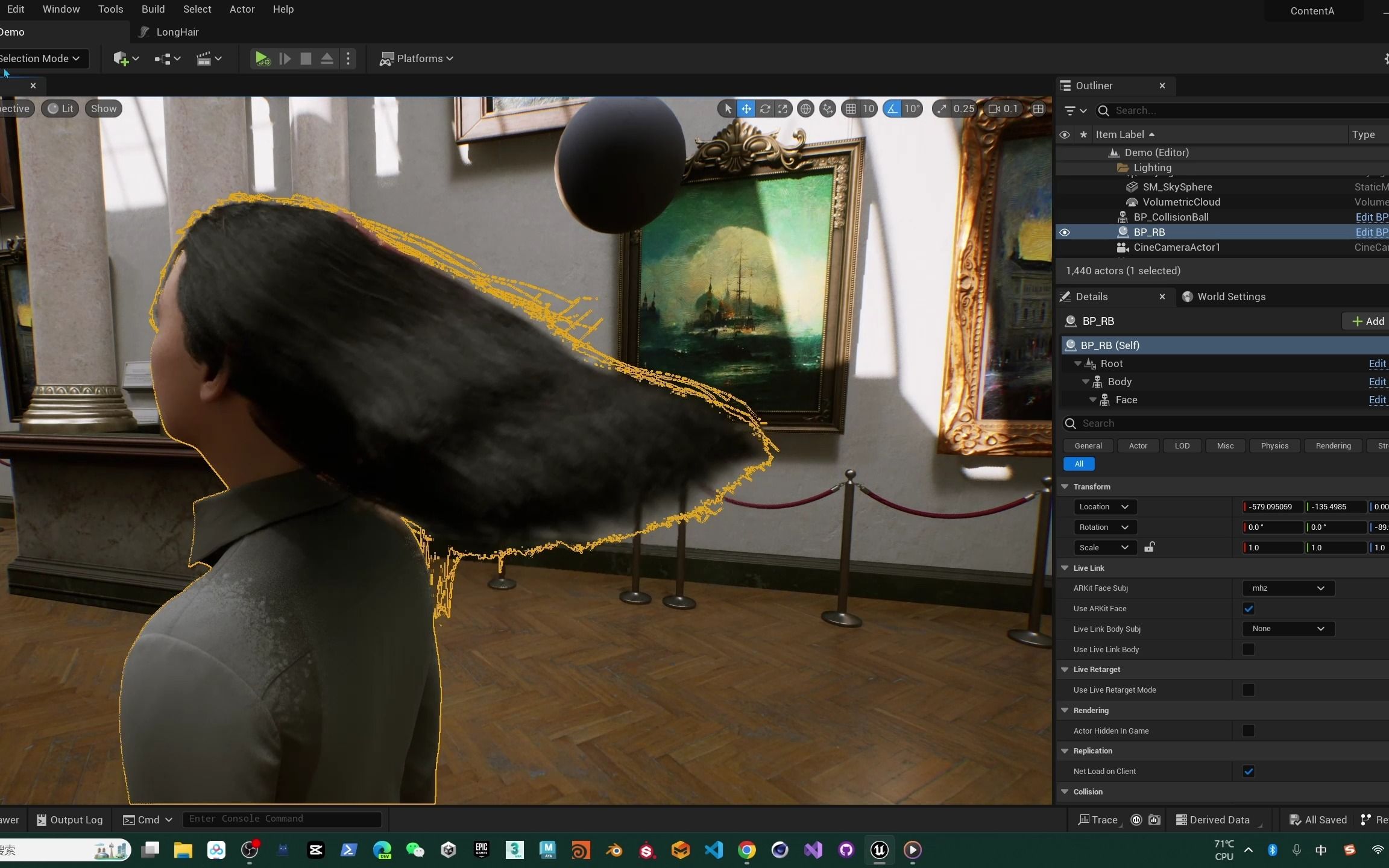
Task: Enable Use Live Link Body checkbox
Action: pos(1249,649)
